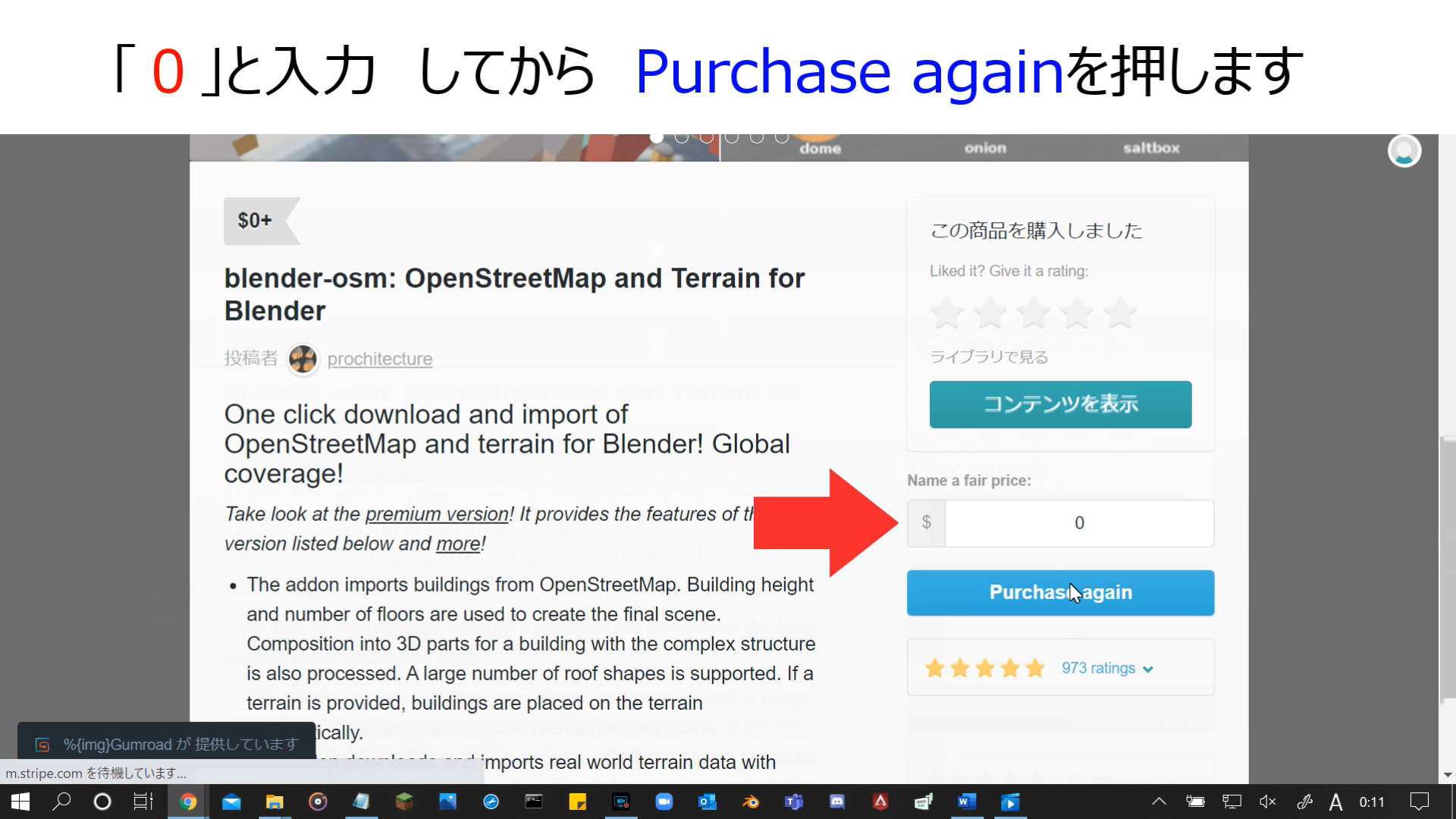This screenshot has width=1456, height=819.
Task: Select the third carousel dot indicator
Action: coord(707,137)
